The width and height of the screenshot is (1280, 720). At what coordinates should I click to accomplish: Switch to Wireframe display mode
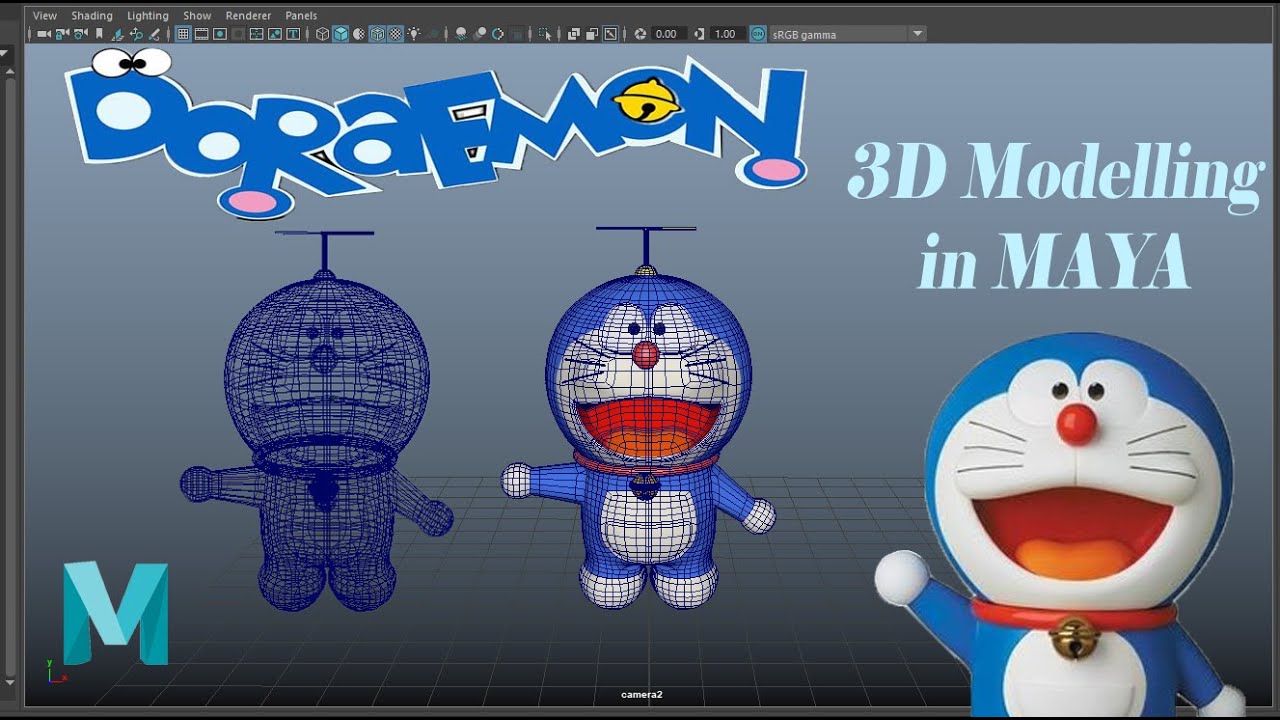[x=322, y=34]
